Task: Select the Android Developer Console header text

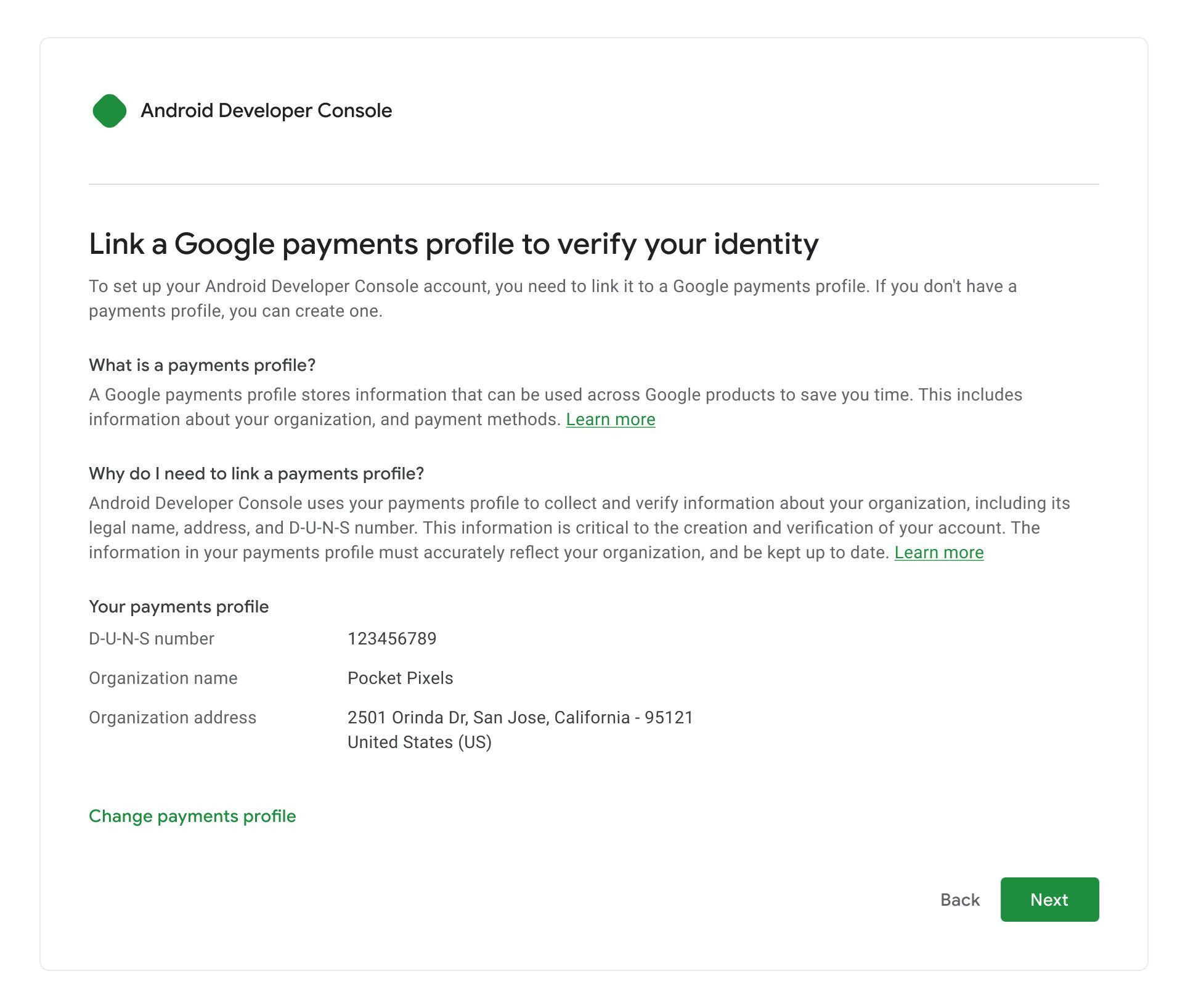Action: point(266,111)
